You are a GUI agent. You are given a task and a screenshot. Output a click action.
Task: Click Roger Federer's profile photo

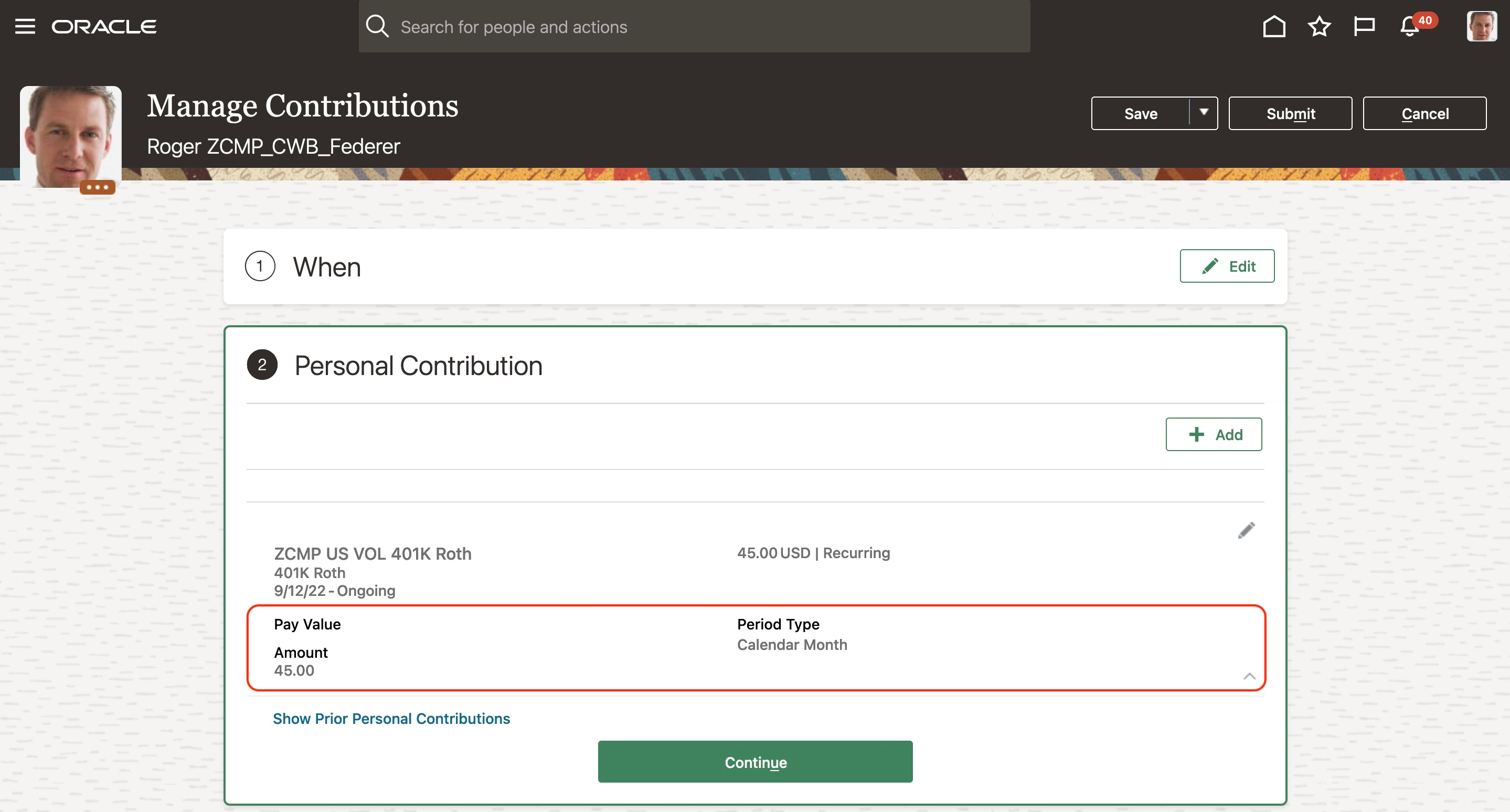(70, 136)
